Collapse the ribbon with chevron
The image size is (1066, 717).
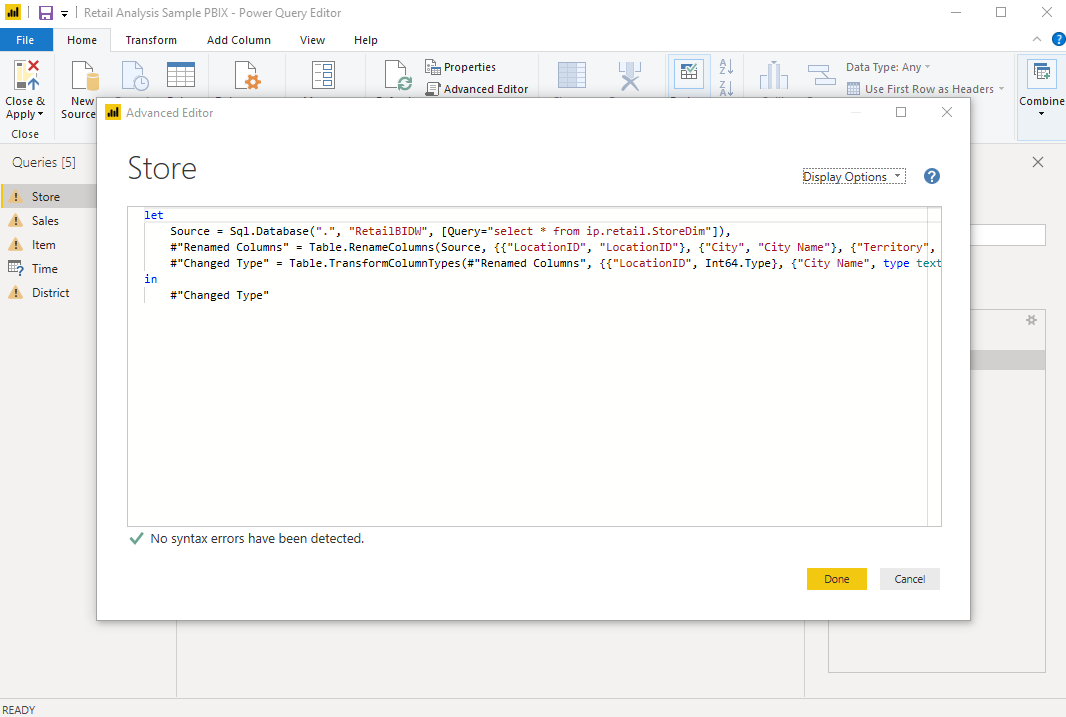pyautogui.click(x=1037, y=39)
